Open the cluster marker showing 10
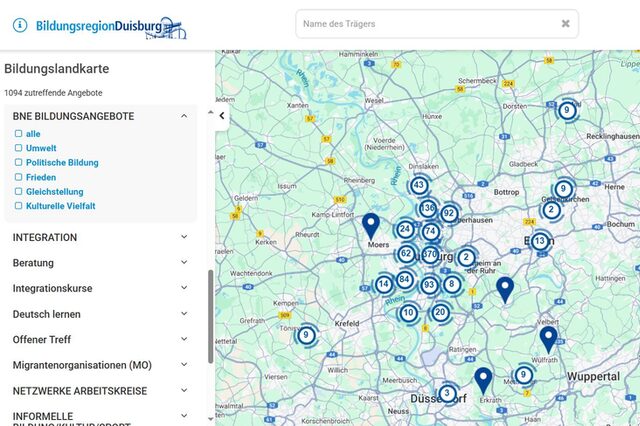The width and height of the screenshot is (640, 426). tap(408, 313)
